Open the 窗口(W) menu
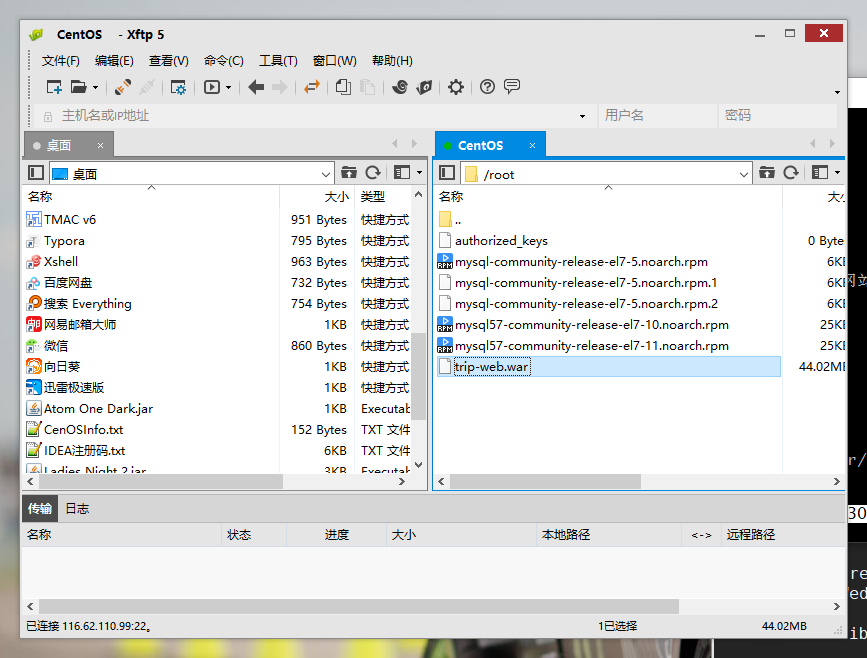The height and width of the screenshot is (658, 867). point(335,61)
